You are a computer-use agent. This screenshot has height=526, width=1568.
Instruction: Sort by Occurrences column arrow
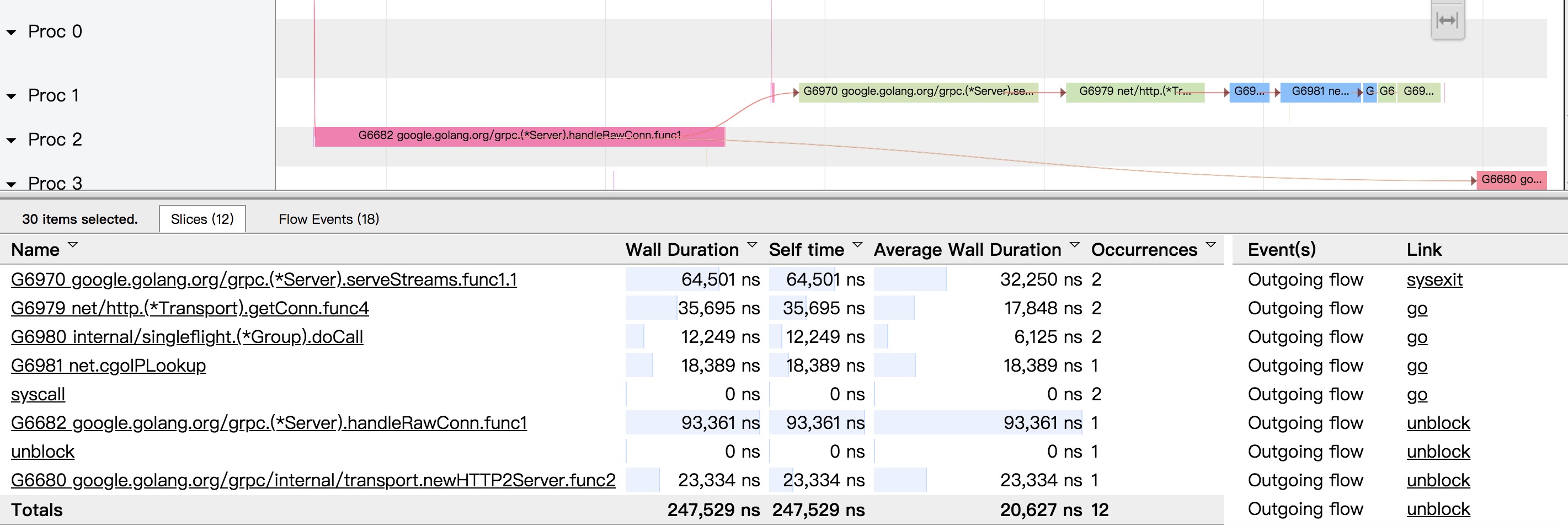1210,245
